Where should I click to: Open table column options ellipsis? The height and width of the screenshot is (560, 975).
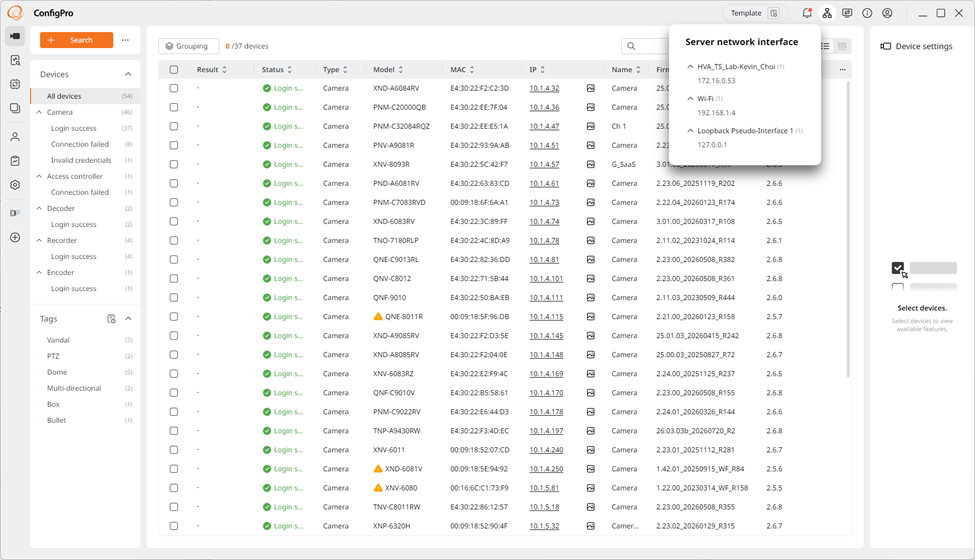(x=843, y=70)
